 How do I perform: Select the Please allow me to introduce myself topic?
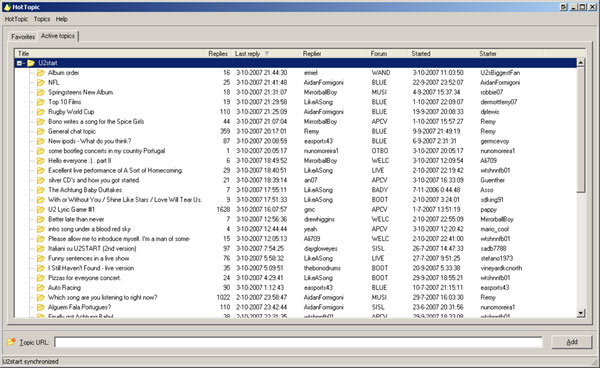119,239
